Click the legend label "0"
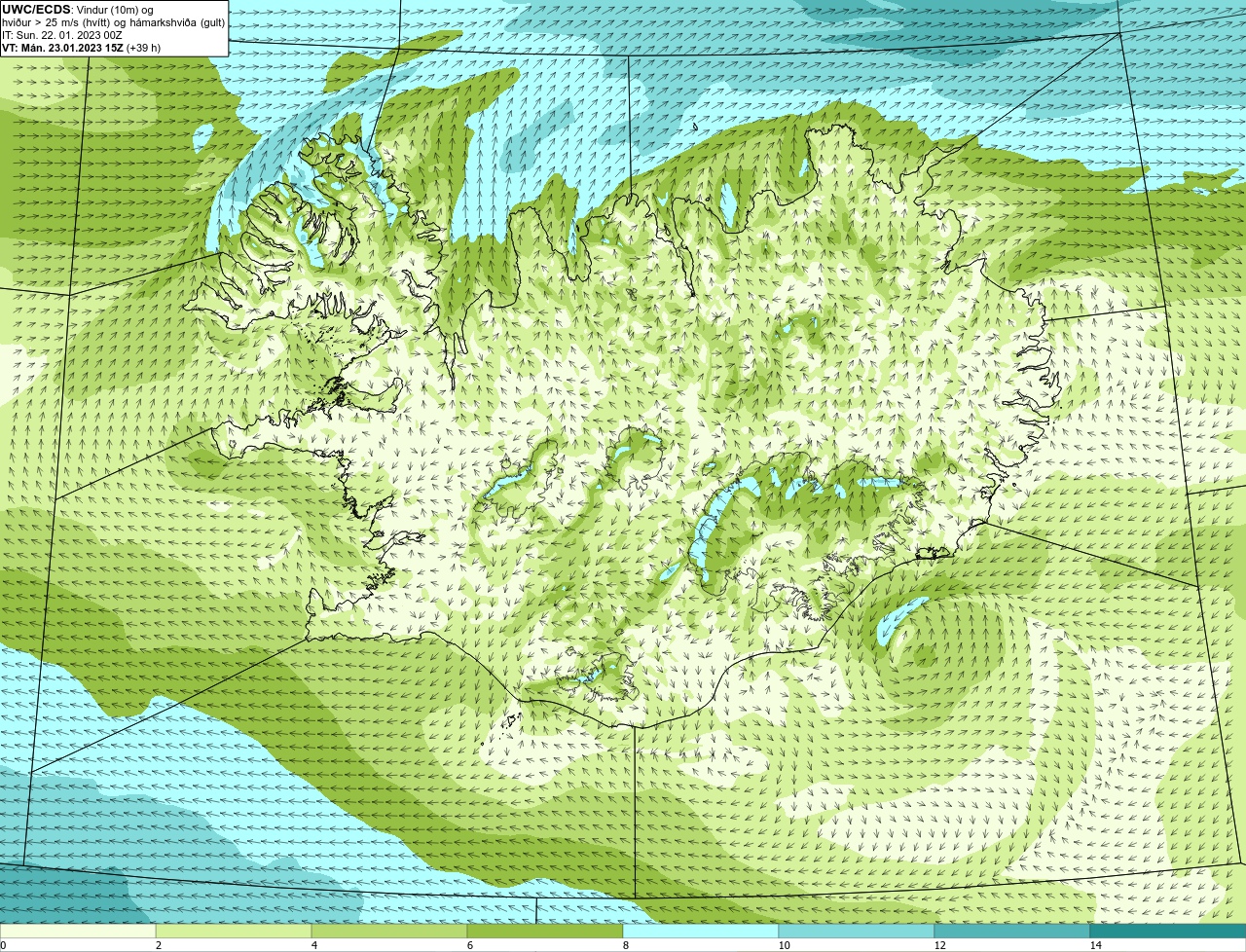The width and height of the screenshot is (1246, 952). (3, 945)
